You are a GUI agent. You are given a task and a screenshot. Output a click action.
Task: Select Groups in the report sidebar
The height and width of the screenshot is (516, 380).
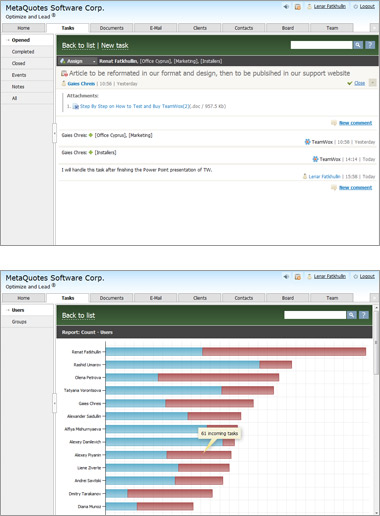click(19, 322)
